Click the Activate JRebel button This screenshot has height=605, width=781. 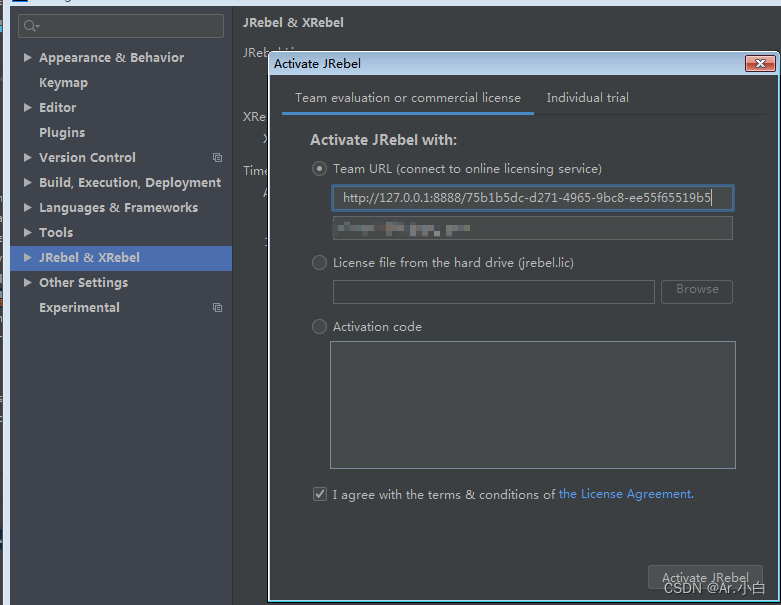click(705, 578)
